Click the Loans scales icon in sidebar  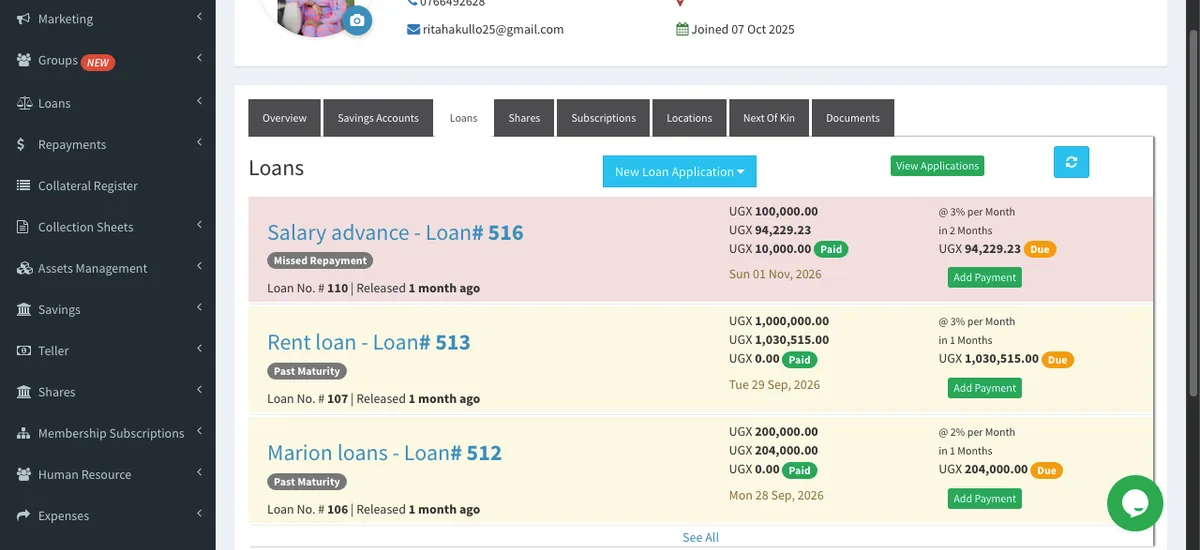click(23, 103)
